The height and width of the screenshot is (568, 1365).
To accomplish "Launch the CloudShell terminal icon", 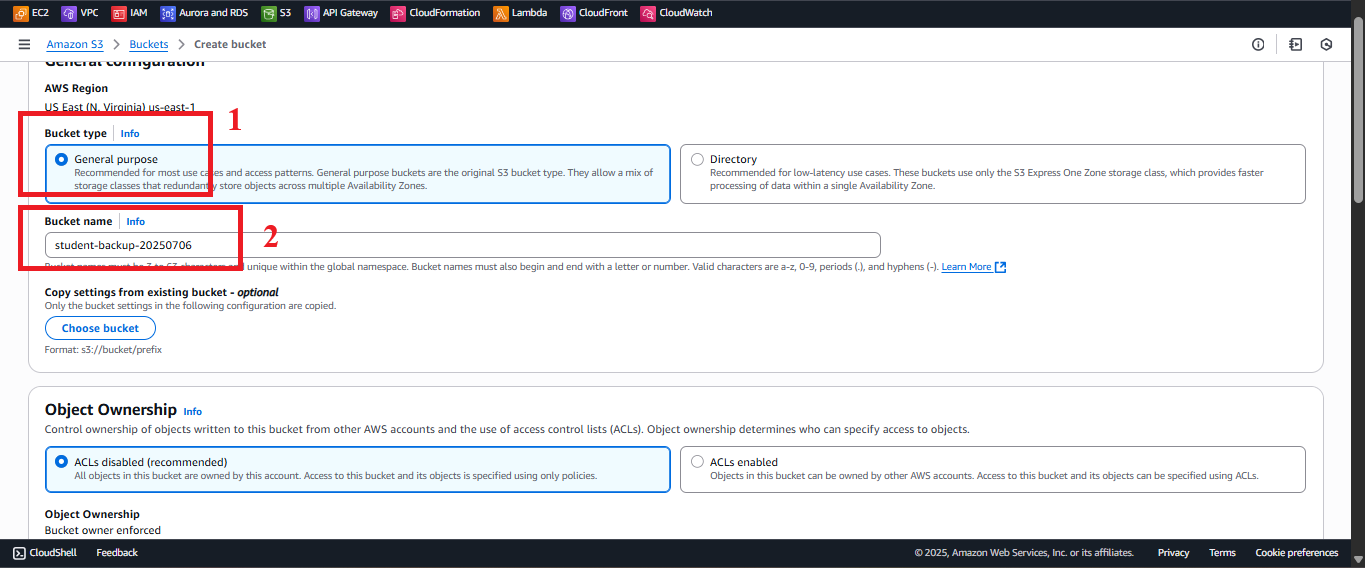I will tap(19, 552).
